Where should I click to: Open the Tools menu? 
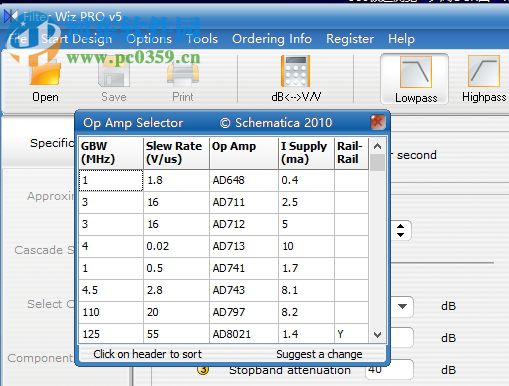point(202,39)
